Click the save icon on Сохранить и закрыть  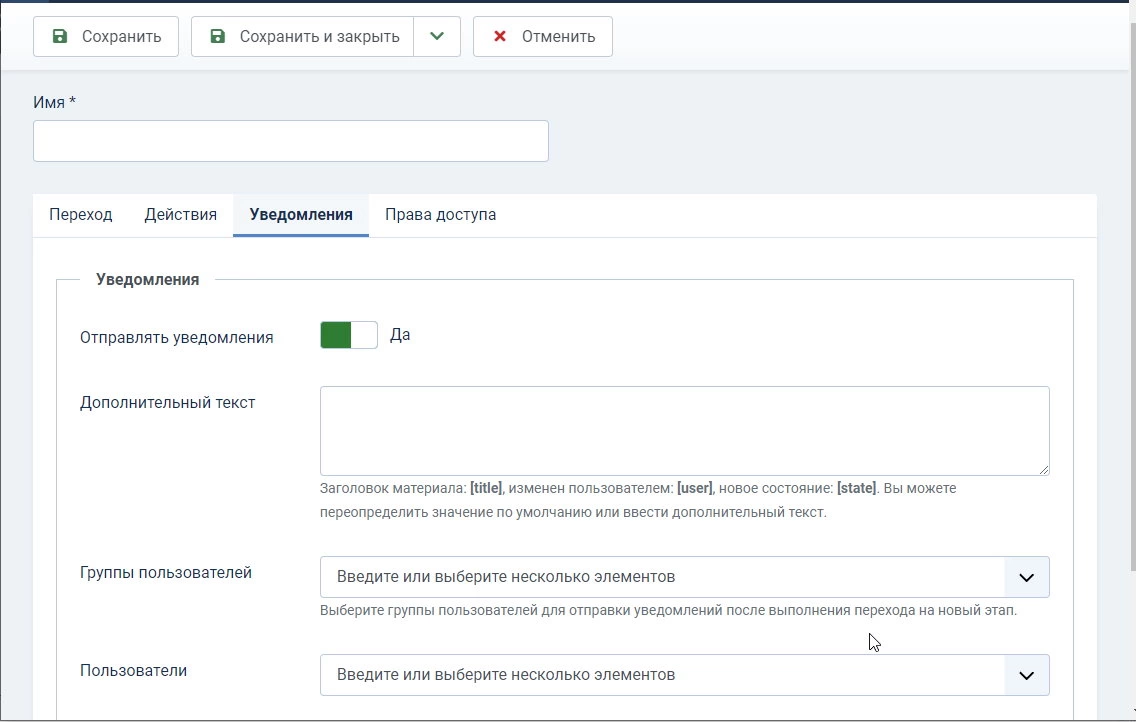217,36
